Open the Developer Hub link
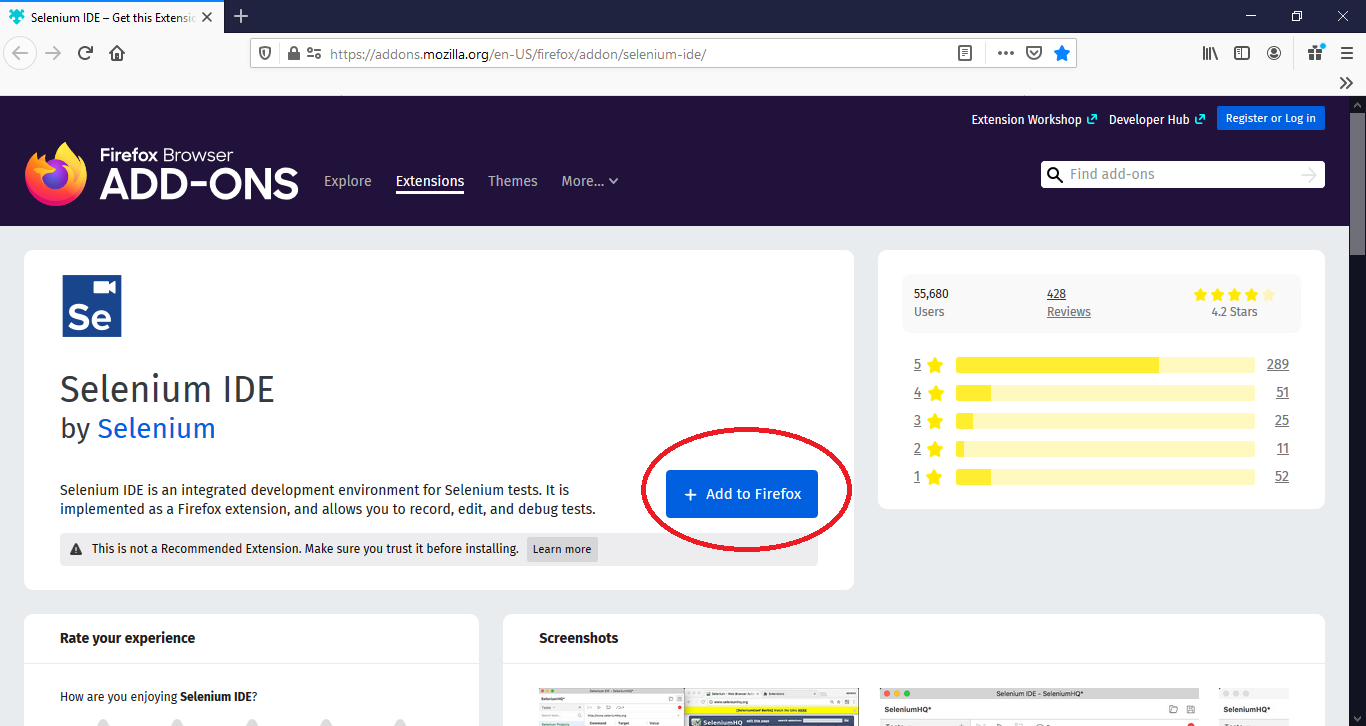 coord(1157,119)
